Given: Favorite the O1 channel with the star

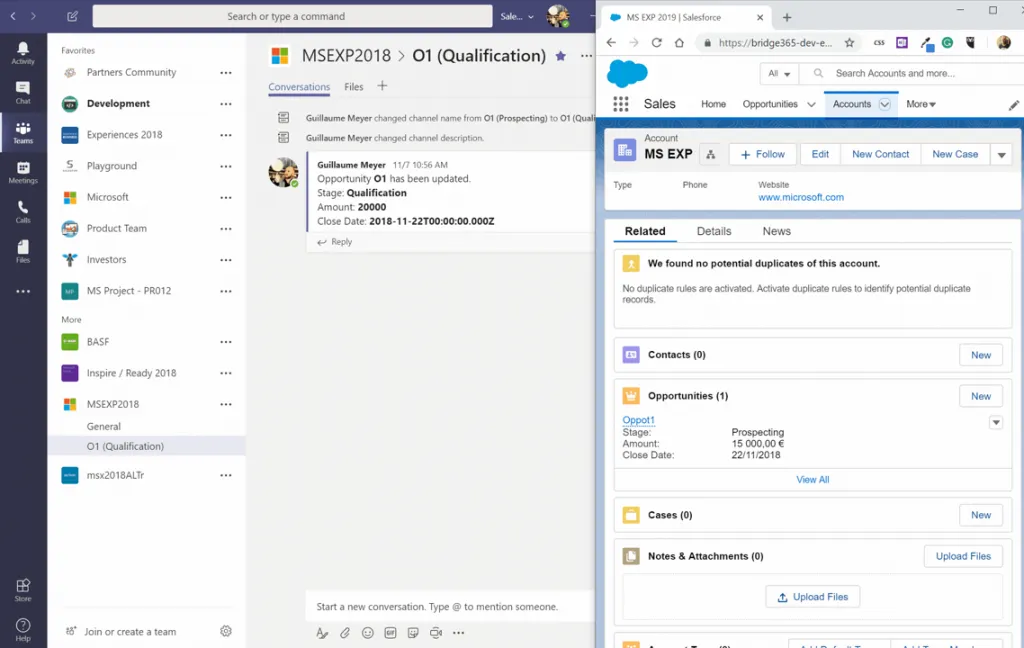Looking at the screenshot, I should [560, 56].
